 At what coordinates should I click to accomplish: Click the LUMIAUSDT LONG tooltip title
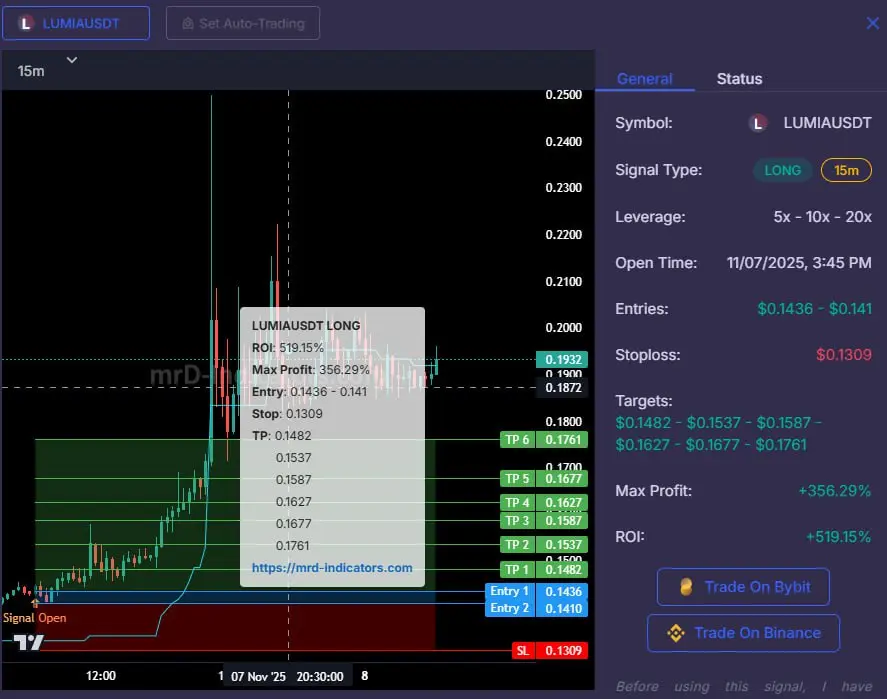coord(306,326)
